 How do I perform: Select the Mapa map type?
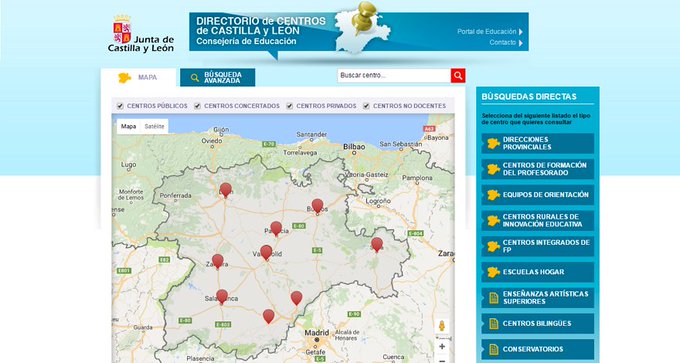coord(128,127)
